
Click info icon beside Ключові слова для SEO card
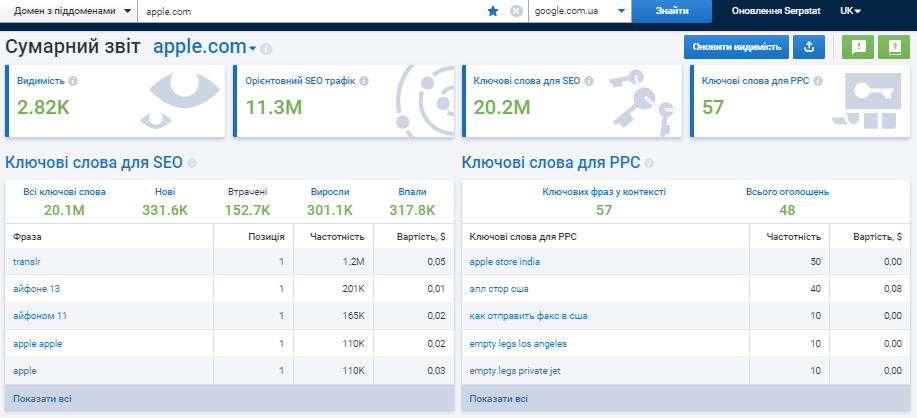point(587,81)
